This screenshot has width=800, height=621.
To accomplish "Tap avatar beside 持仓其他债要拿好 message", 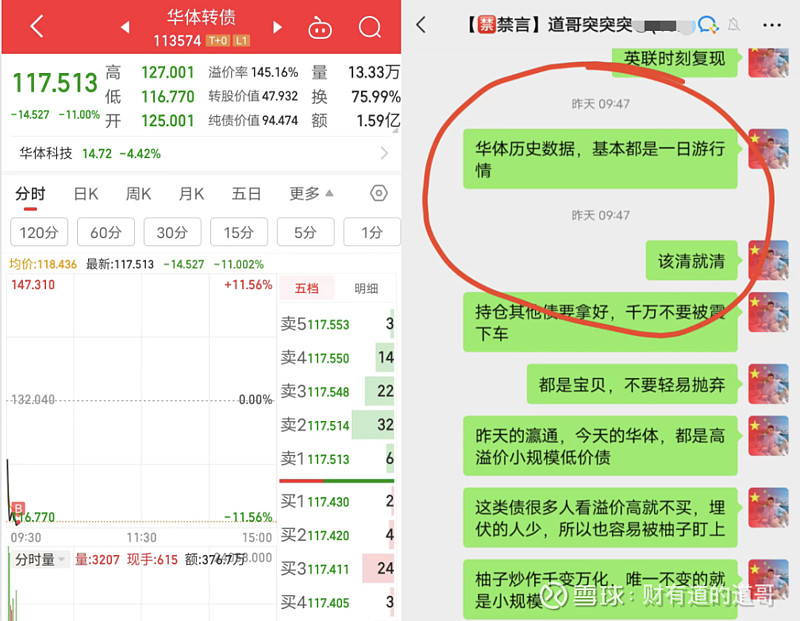I will 768,312.
